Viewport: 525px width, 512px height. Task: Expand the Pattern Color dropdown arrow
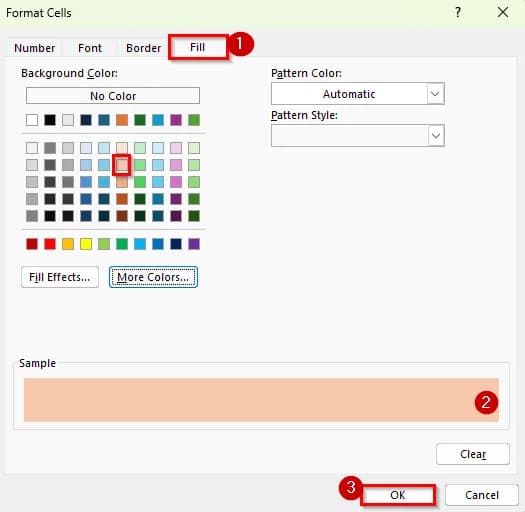coord(435,94)
